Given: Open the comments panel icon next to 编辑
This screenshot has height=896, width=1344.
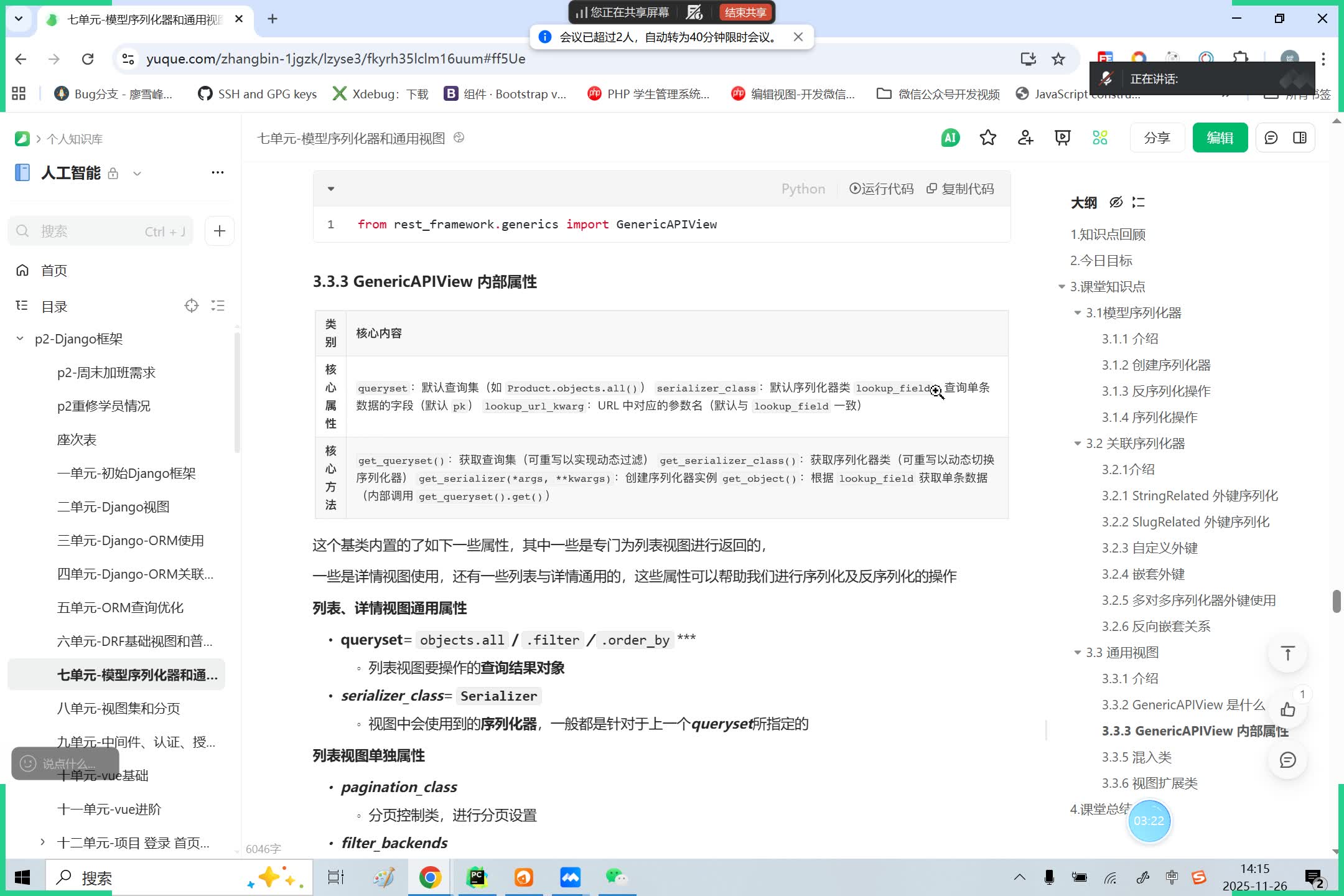Looking at the screenshot, I should [x=1271, y=138].
